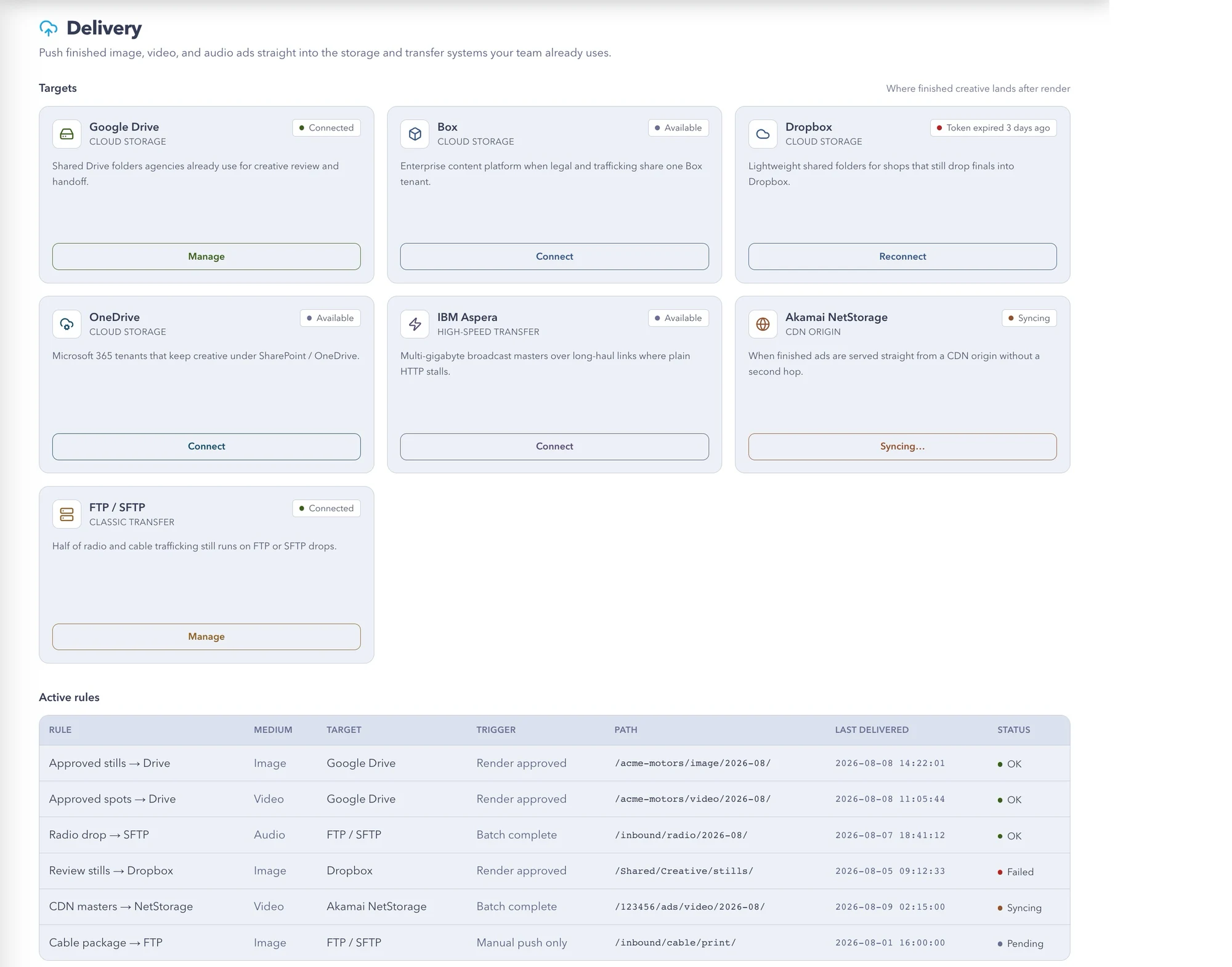Connect the Box target
Viewport: 1232px width, 967px height.
click(x=554, y=256)
